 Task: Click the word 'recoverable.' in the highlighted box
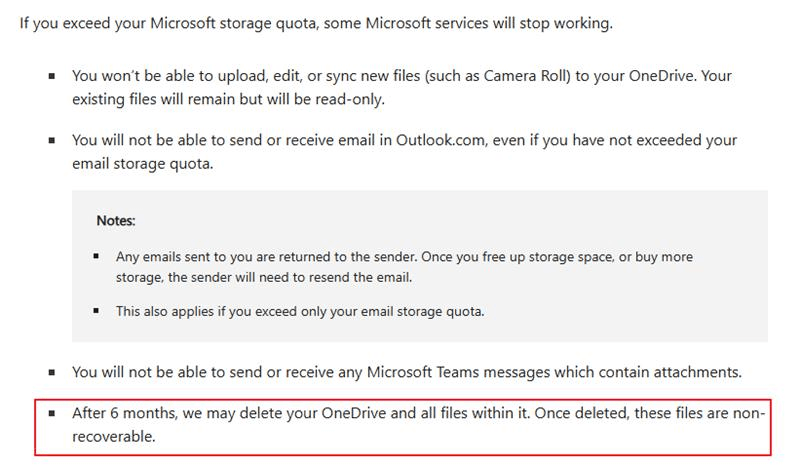(x=113, y=436)
